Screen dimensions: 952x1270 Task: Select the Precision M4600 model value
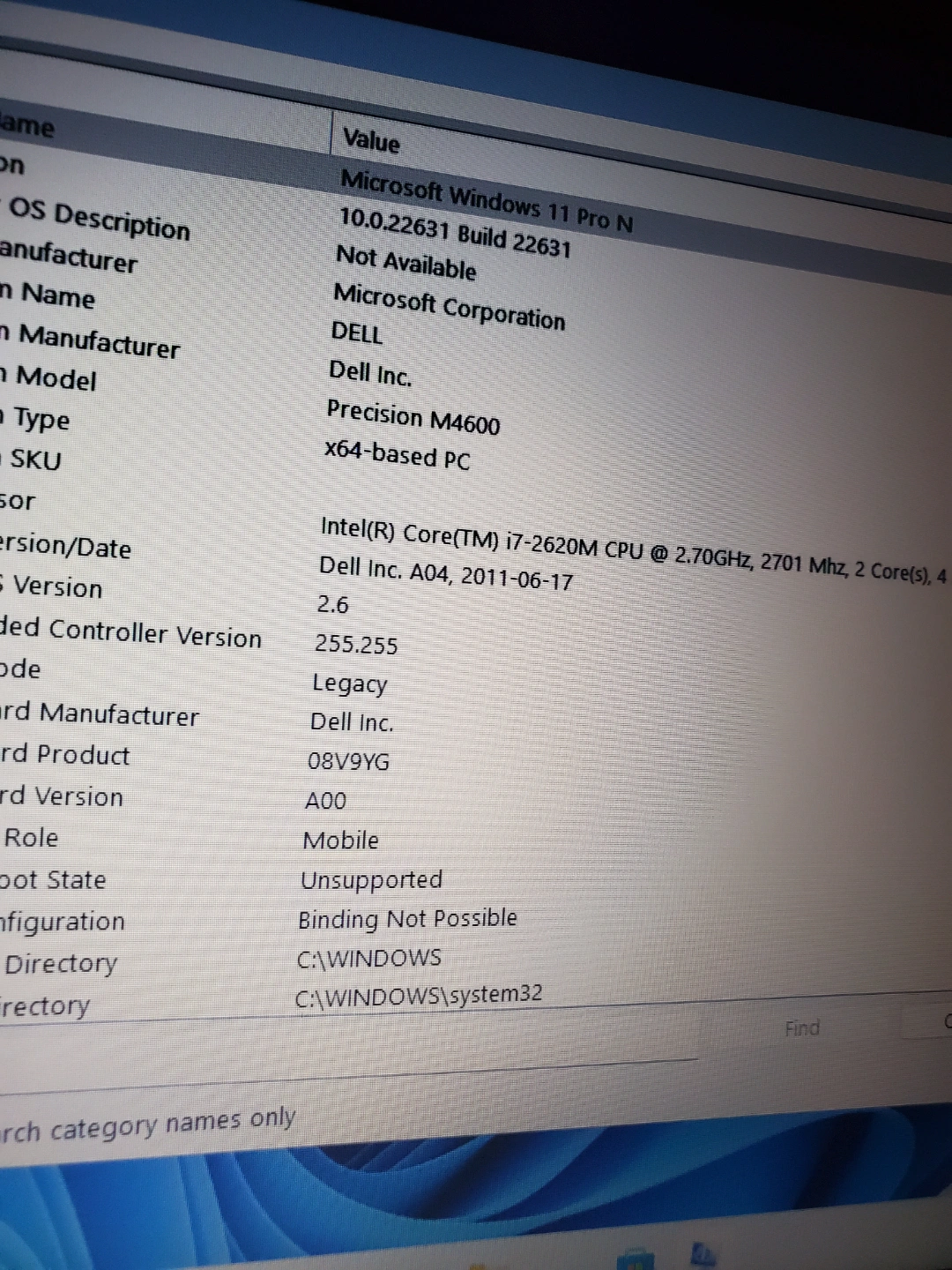pos(413,417)
